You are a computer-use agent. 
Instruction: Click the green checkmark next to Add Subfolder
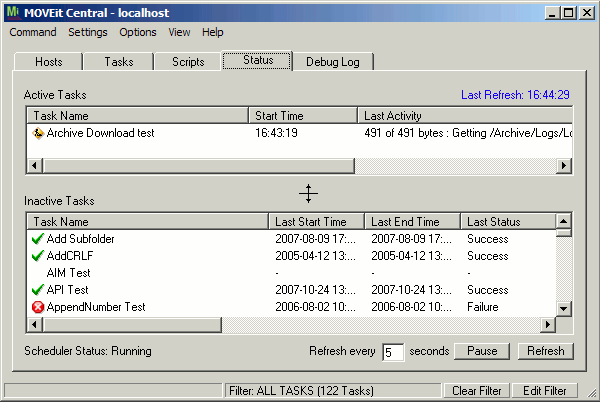[38, 239]
